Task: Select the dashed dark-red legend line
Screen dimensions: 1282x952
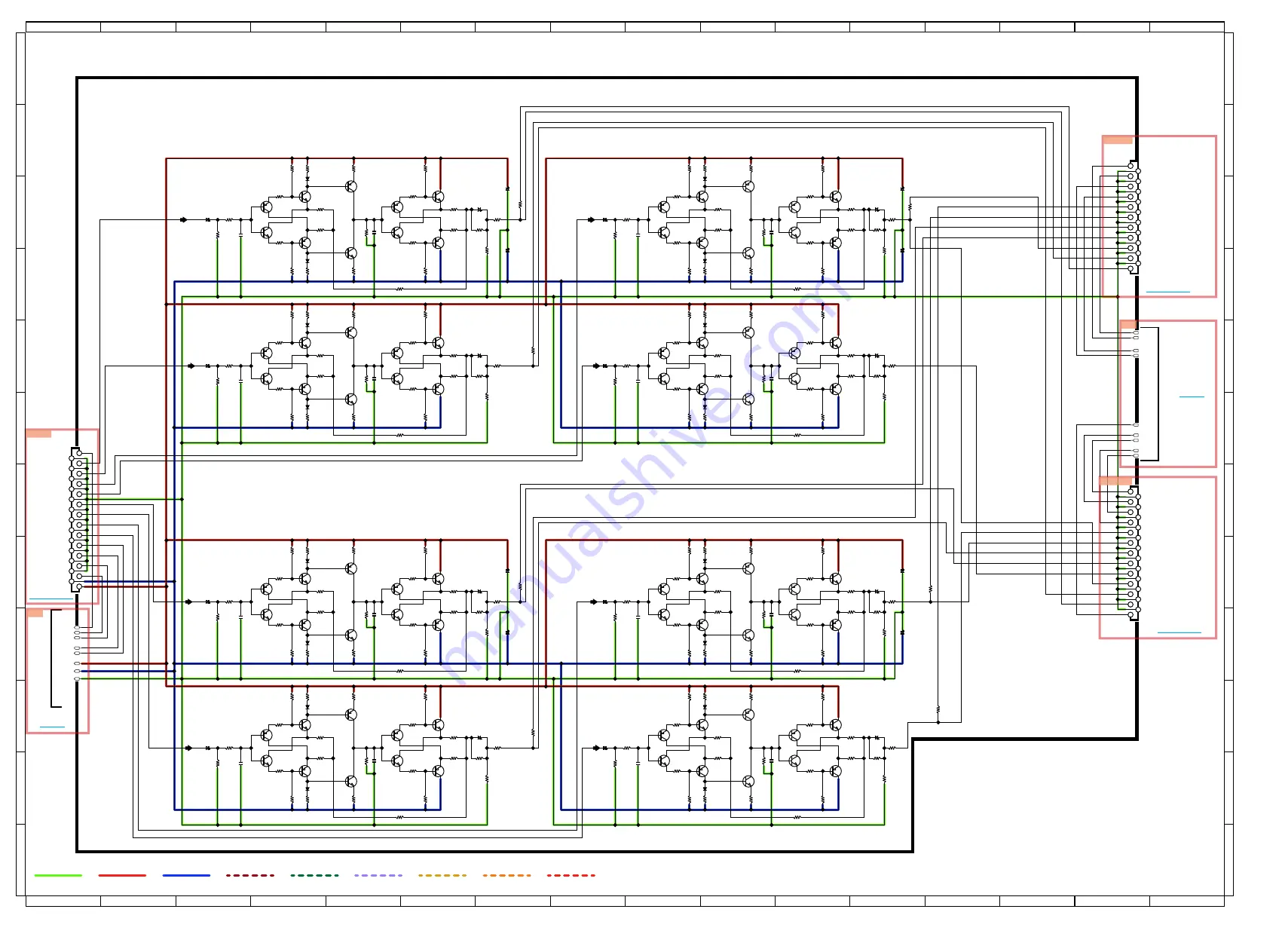Action: tap(250, 875)
